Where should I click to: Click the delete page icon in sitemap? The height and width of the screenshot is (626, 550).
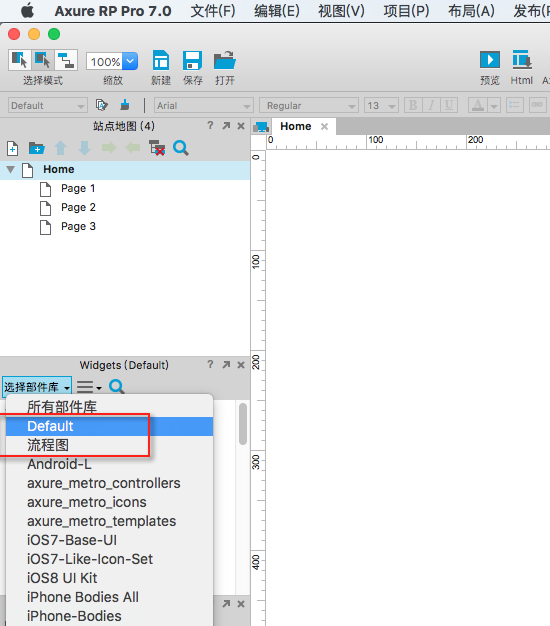point(156,148)
